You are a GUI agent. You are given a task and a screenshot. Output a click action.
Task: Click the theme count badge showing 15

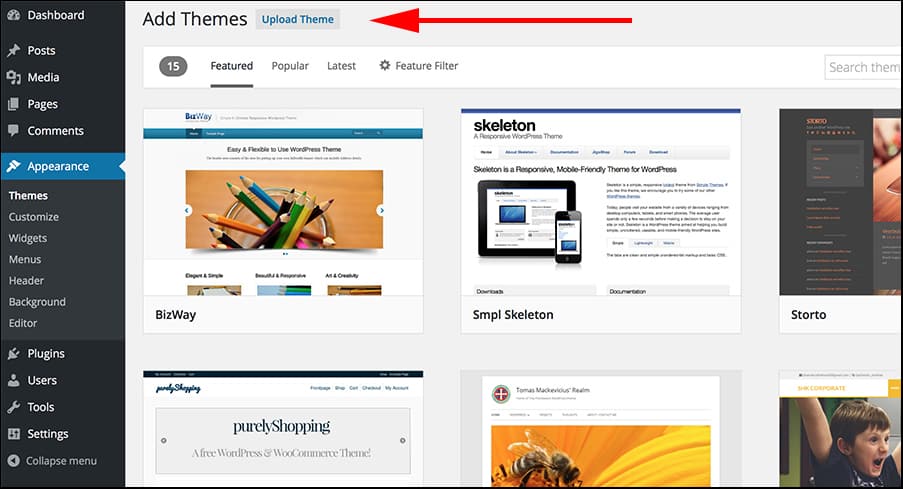coord(173,66)
